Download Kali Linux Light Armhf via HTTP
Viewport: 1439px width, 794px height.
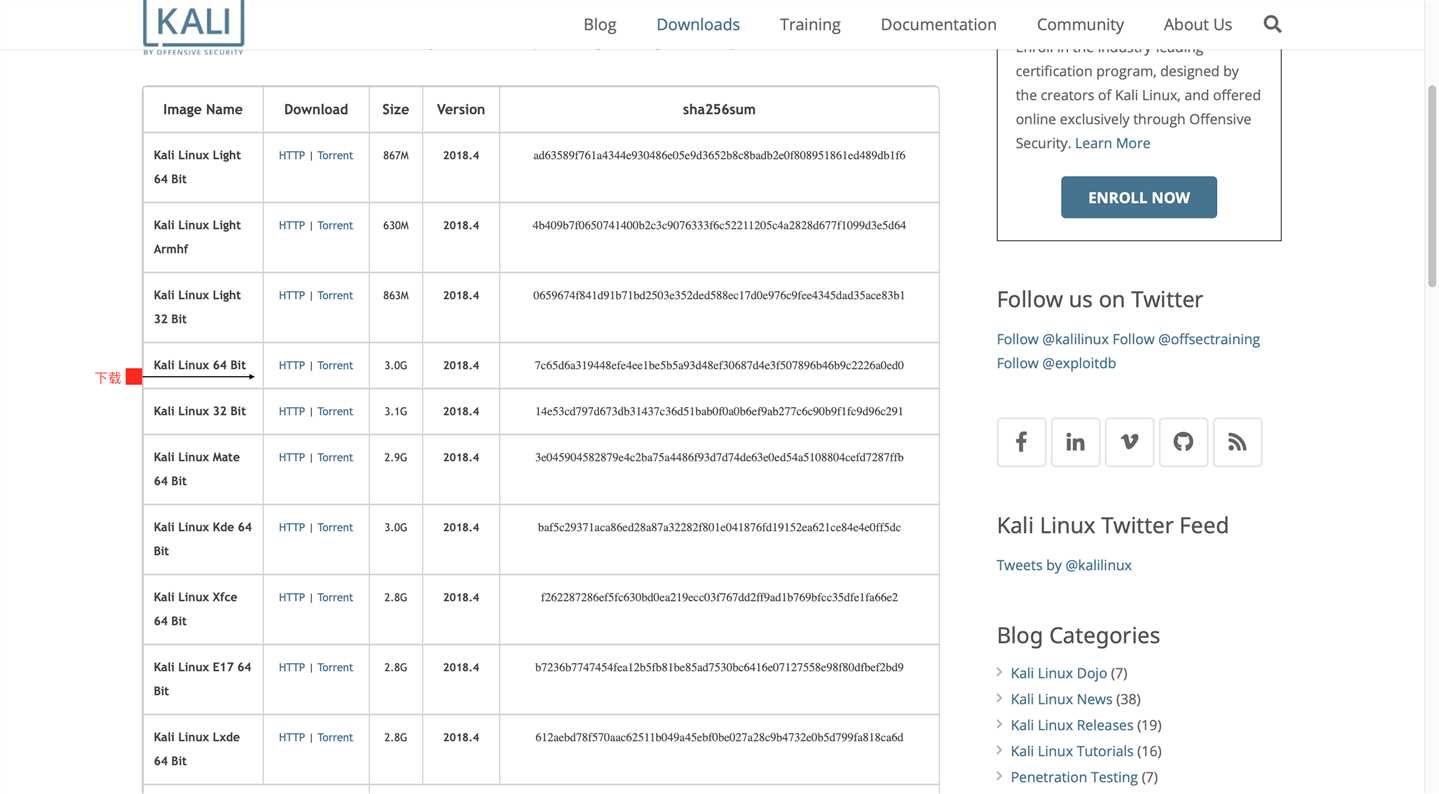292,225
